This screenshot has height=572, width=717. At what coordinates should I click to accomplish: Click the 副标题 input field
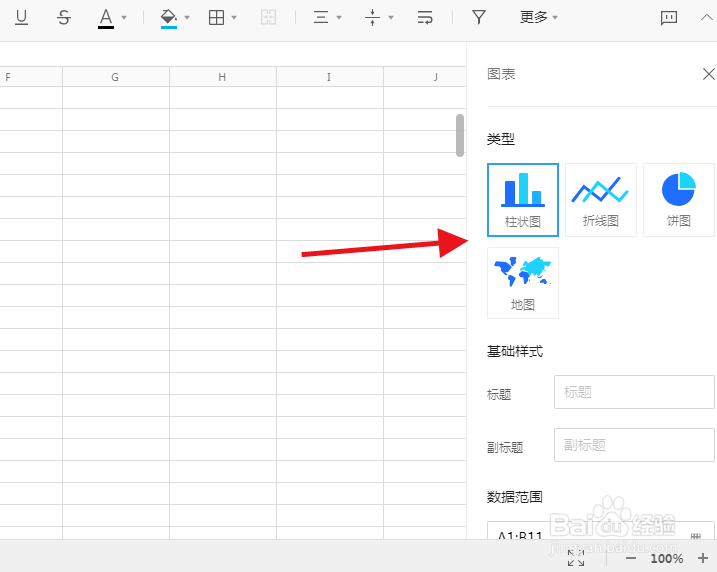pyautogui.click(x=634, y=445)
